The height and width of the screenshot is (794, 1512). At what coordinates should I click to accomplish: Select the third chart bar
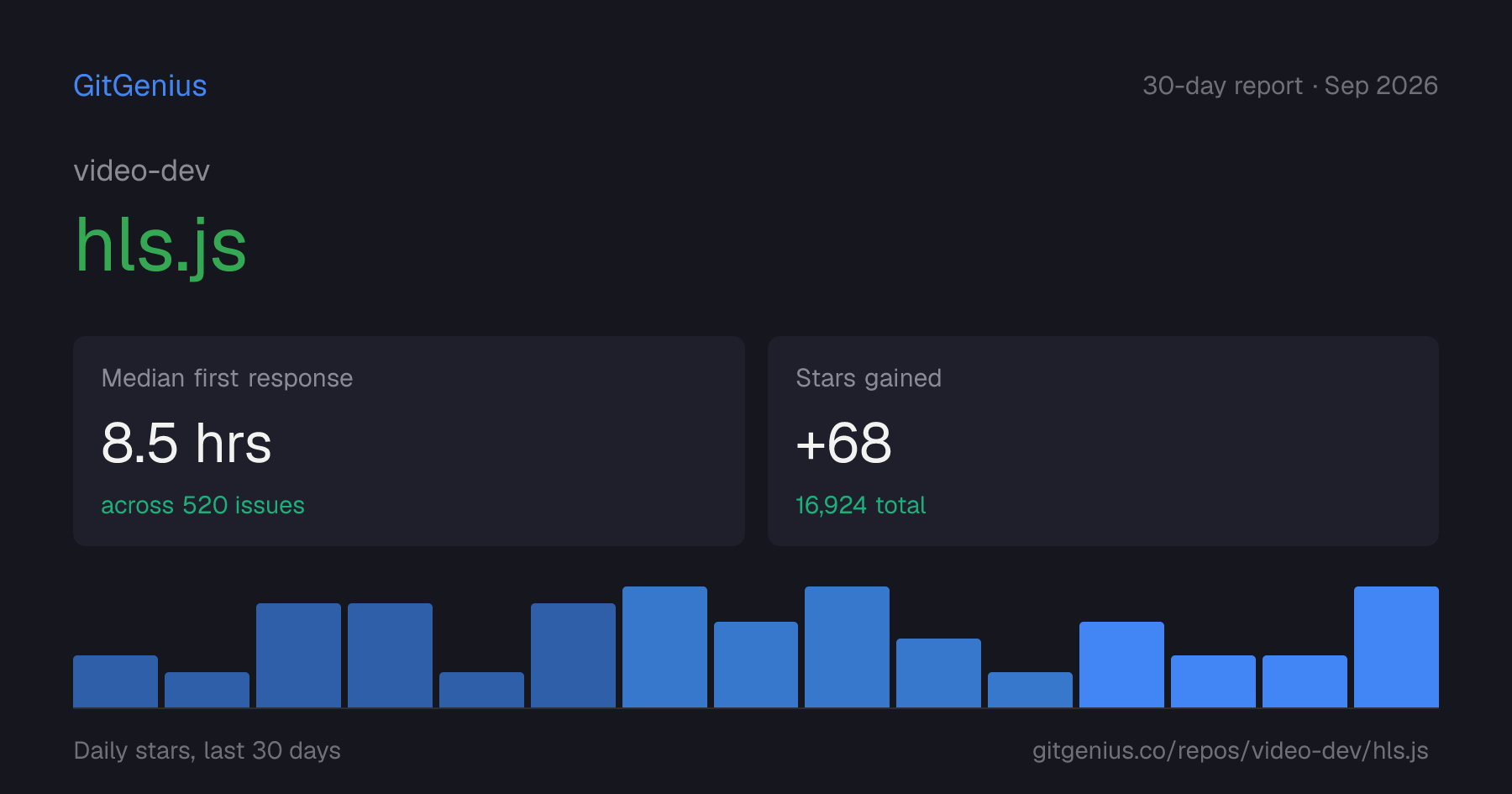298,655
